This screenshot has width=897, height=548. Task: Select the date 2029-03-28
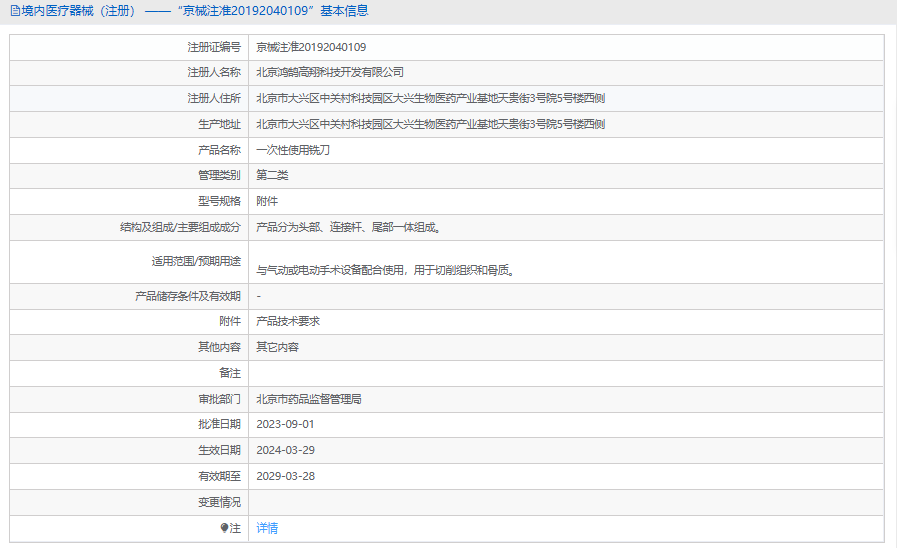pos(285,476)
